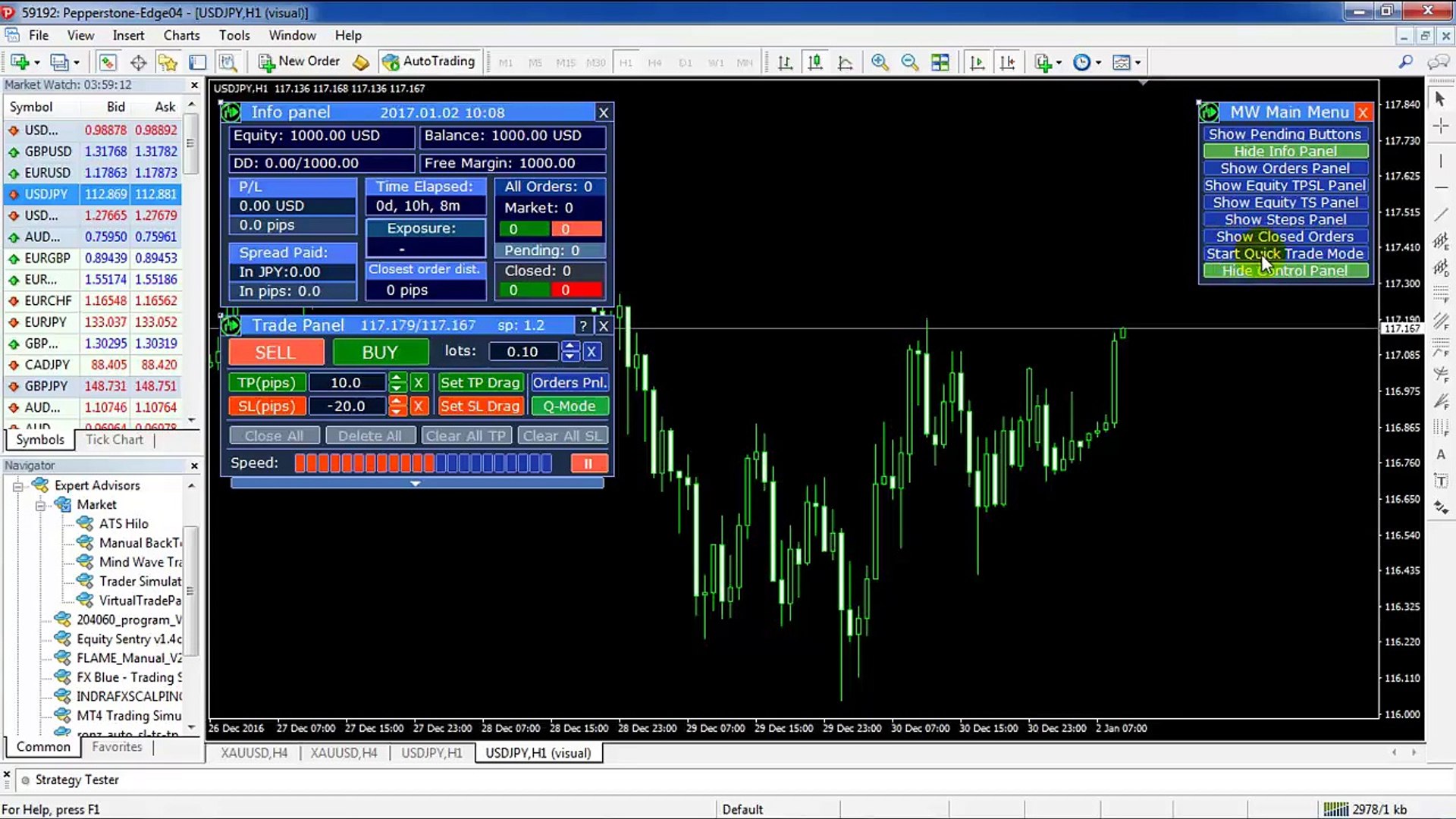Toggle AutoTrading on or off
The image size is (1456, 819).
429,61
